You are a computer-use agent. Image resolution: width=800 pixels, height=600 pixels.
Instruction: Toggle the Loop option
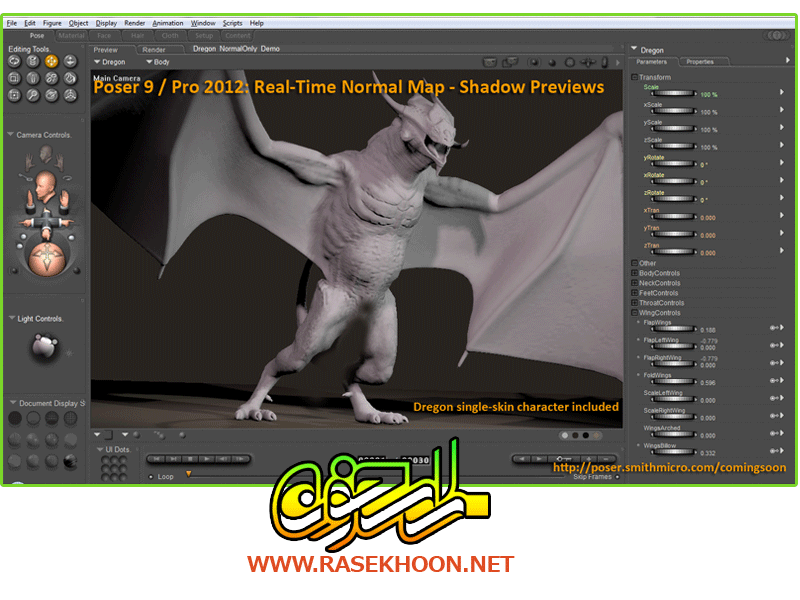point(151,477)
